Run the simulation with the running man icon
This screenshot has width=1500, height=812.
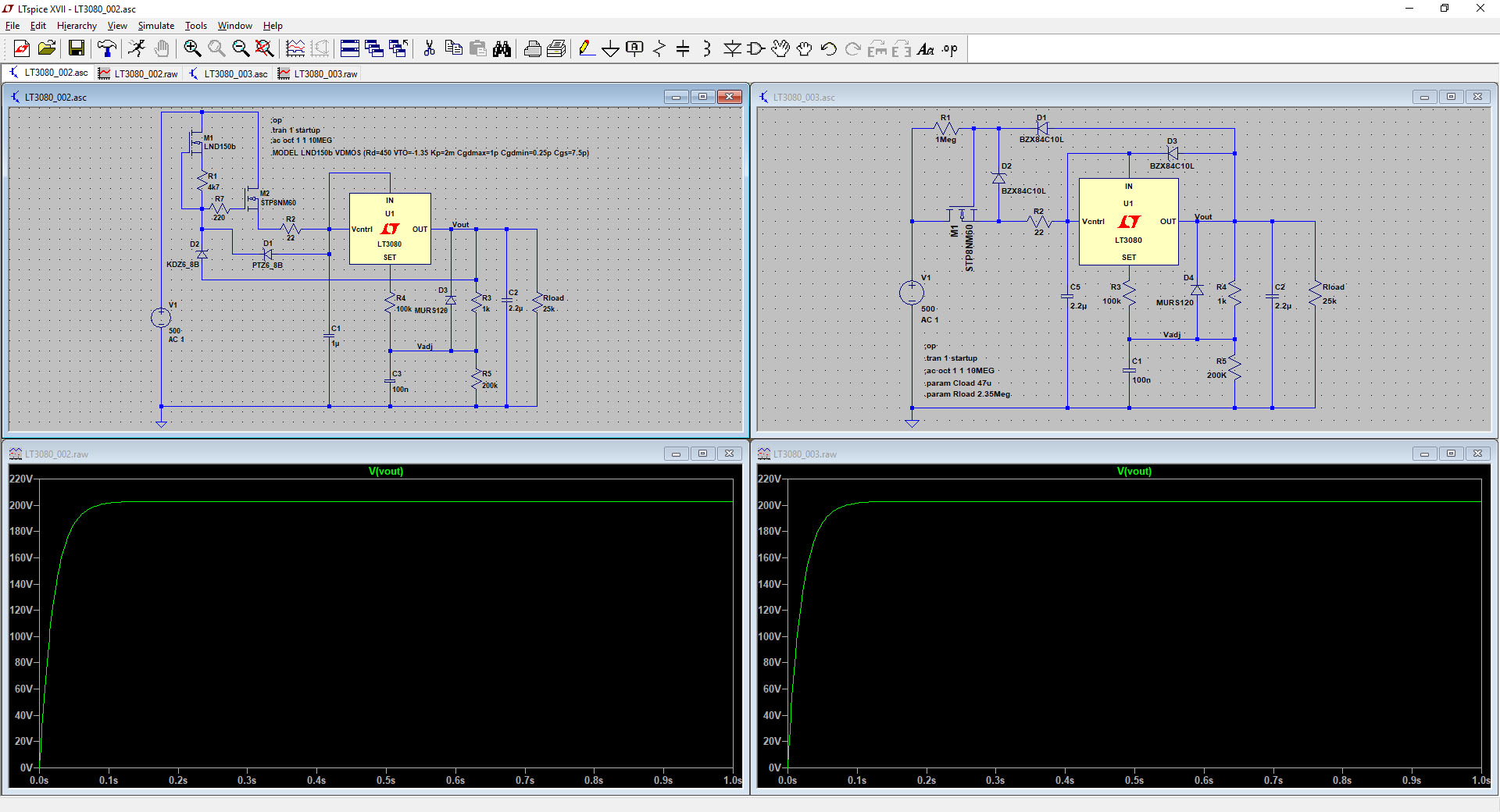pos(137,49)
